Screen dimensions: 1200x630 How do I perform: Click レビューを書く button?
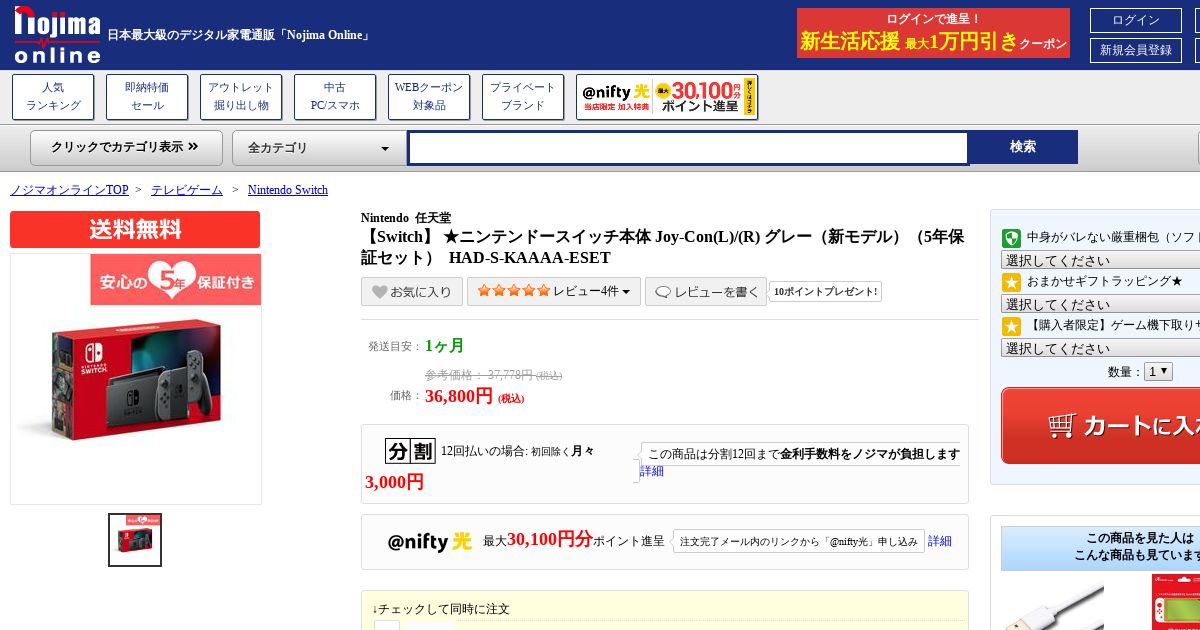pyautogui.click(x=706, y=292)
